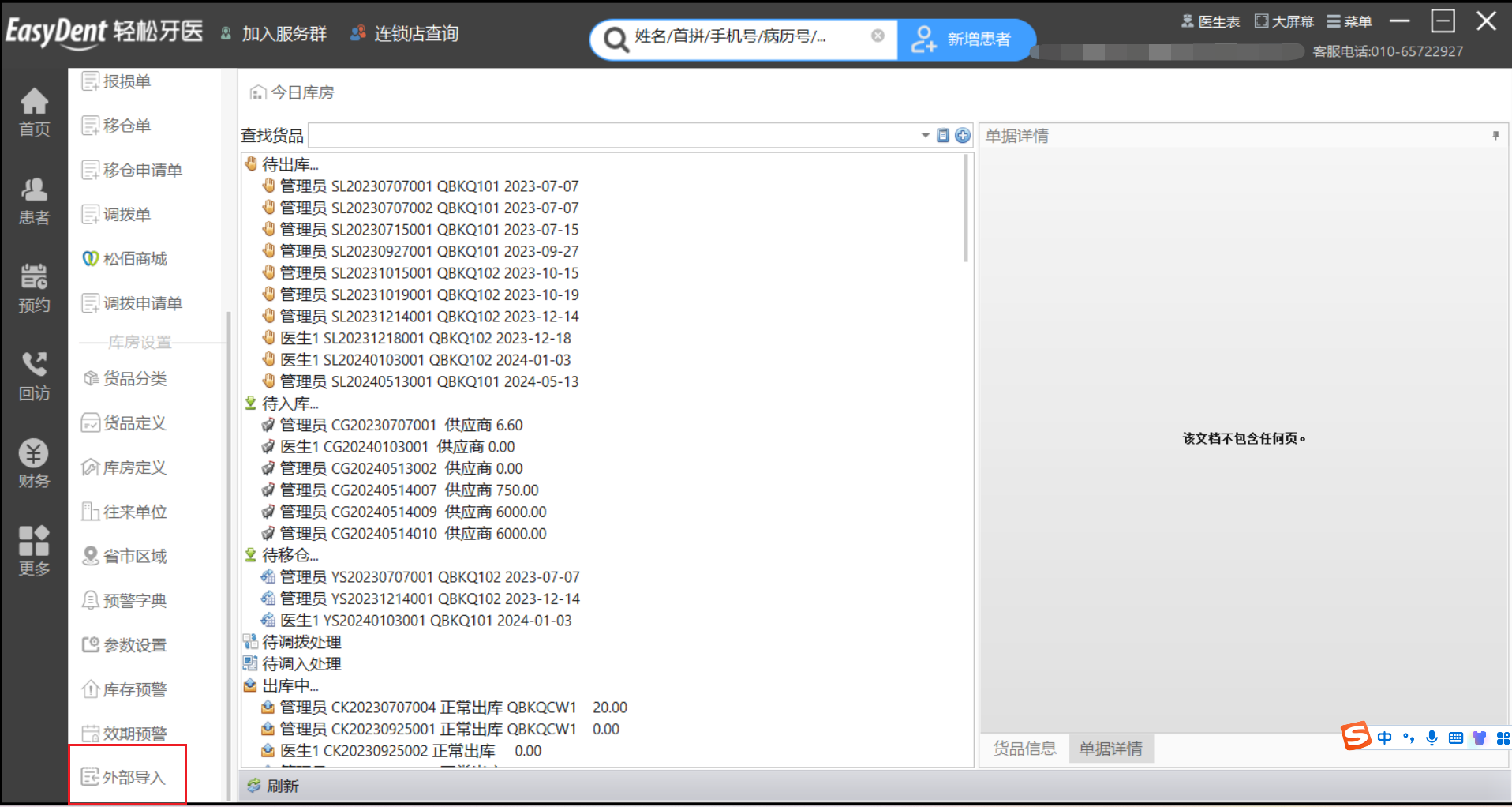Click the Sogou input method icon
The width and height of the screenshot is (1512, 807).
point(1356,737)
